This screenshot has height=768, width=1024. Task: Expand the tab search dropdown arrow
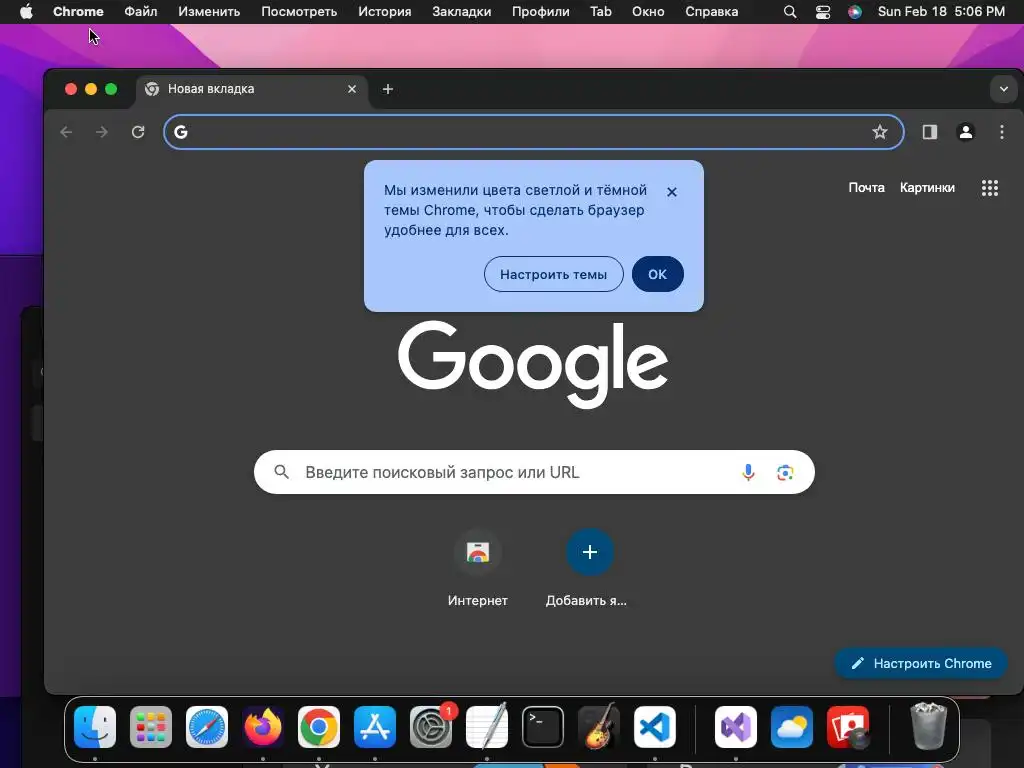pyautogui.click(x=1004, y=89)
